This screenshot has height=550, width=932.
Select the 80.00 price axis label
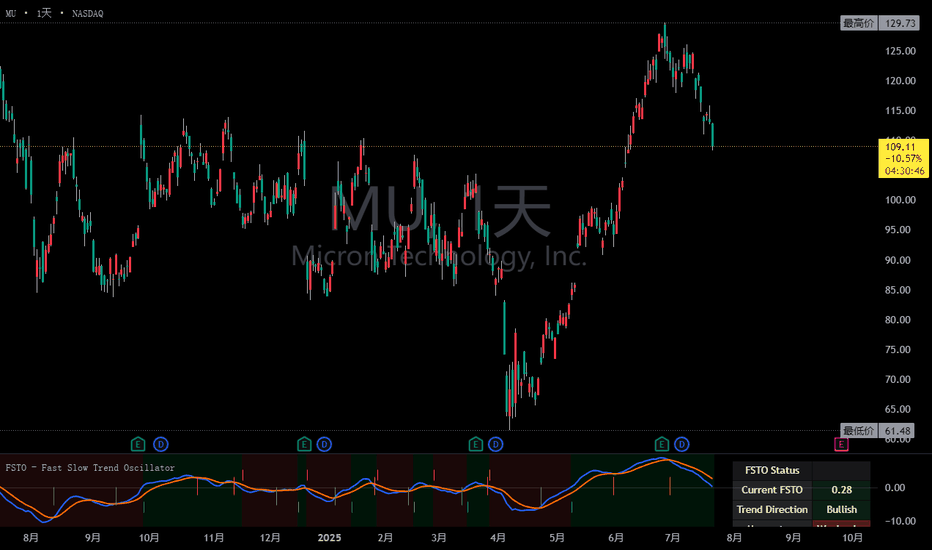898,319
